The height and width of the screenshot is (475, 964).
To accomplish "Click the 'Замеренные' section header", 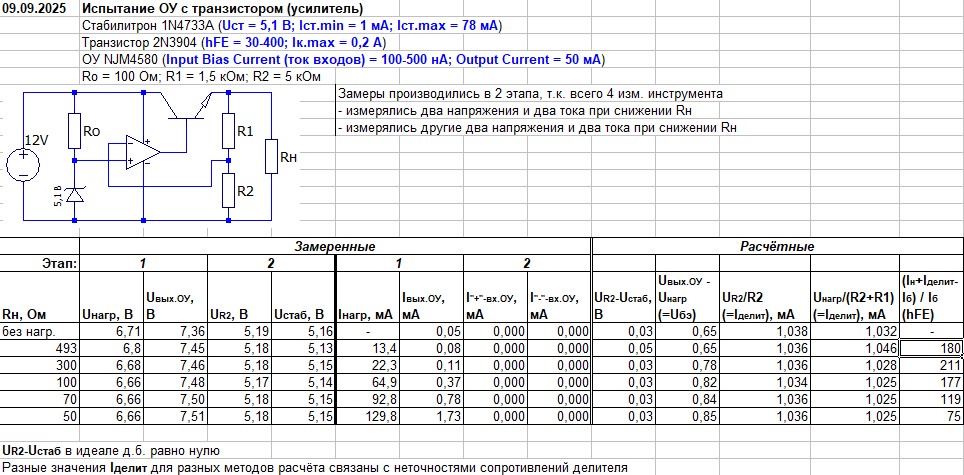I will tap(335, 246).
